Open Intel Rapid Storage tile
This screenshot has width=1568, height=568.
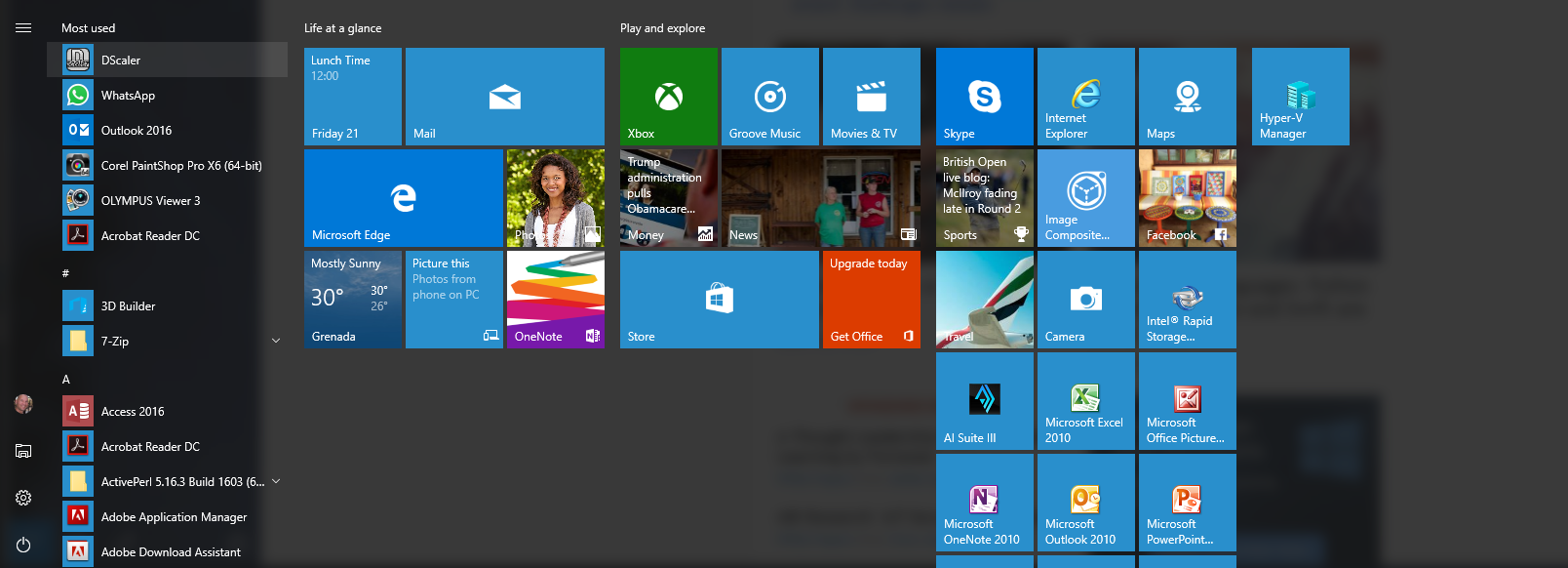[x=1188, y=300]
